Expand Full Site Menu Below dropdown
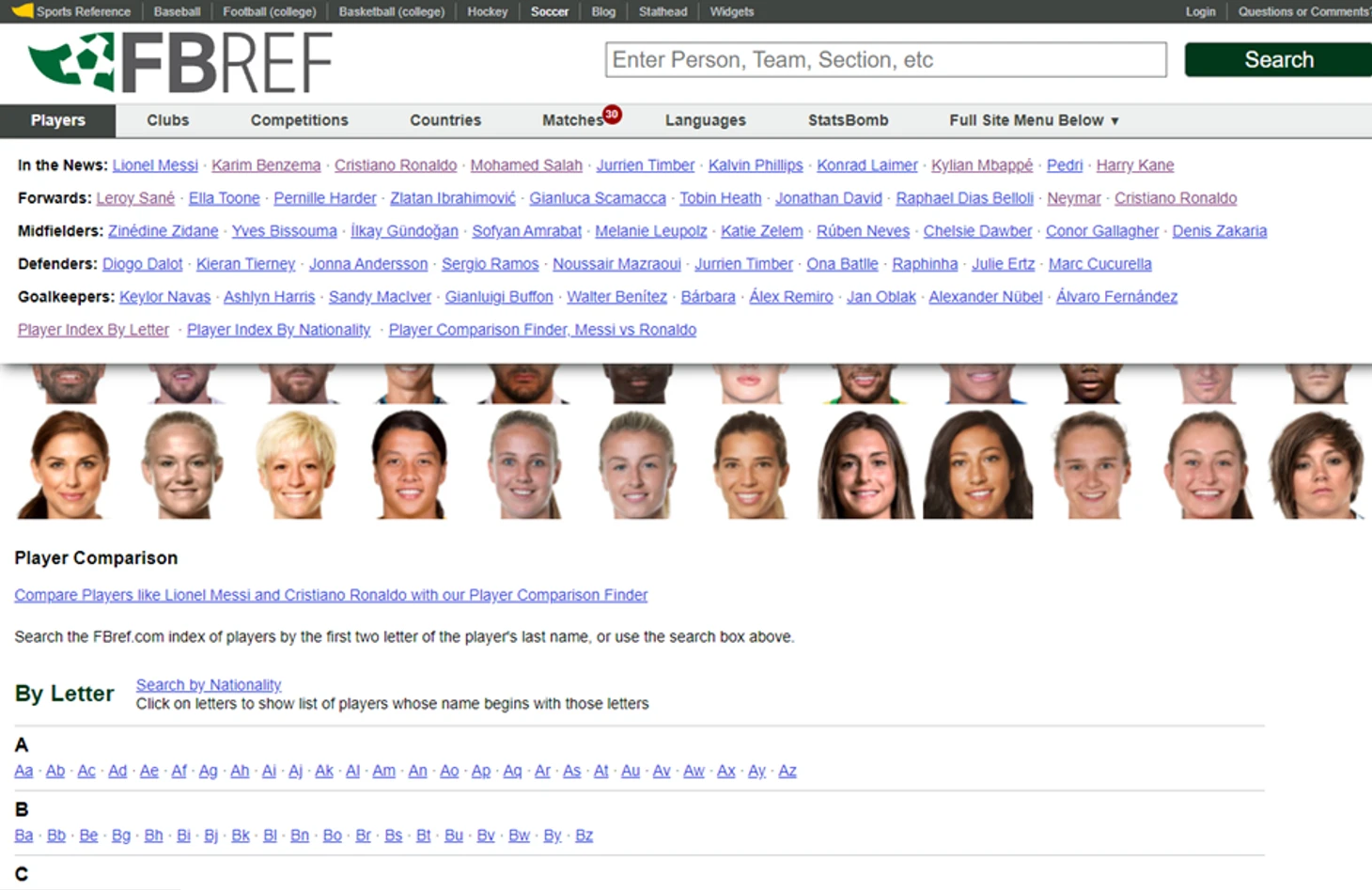Viewport: 1372px width, 890px height. (x=1034, y=120)
